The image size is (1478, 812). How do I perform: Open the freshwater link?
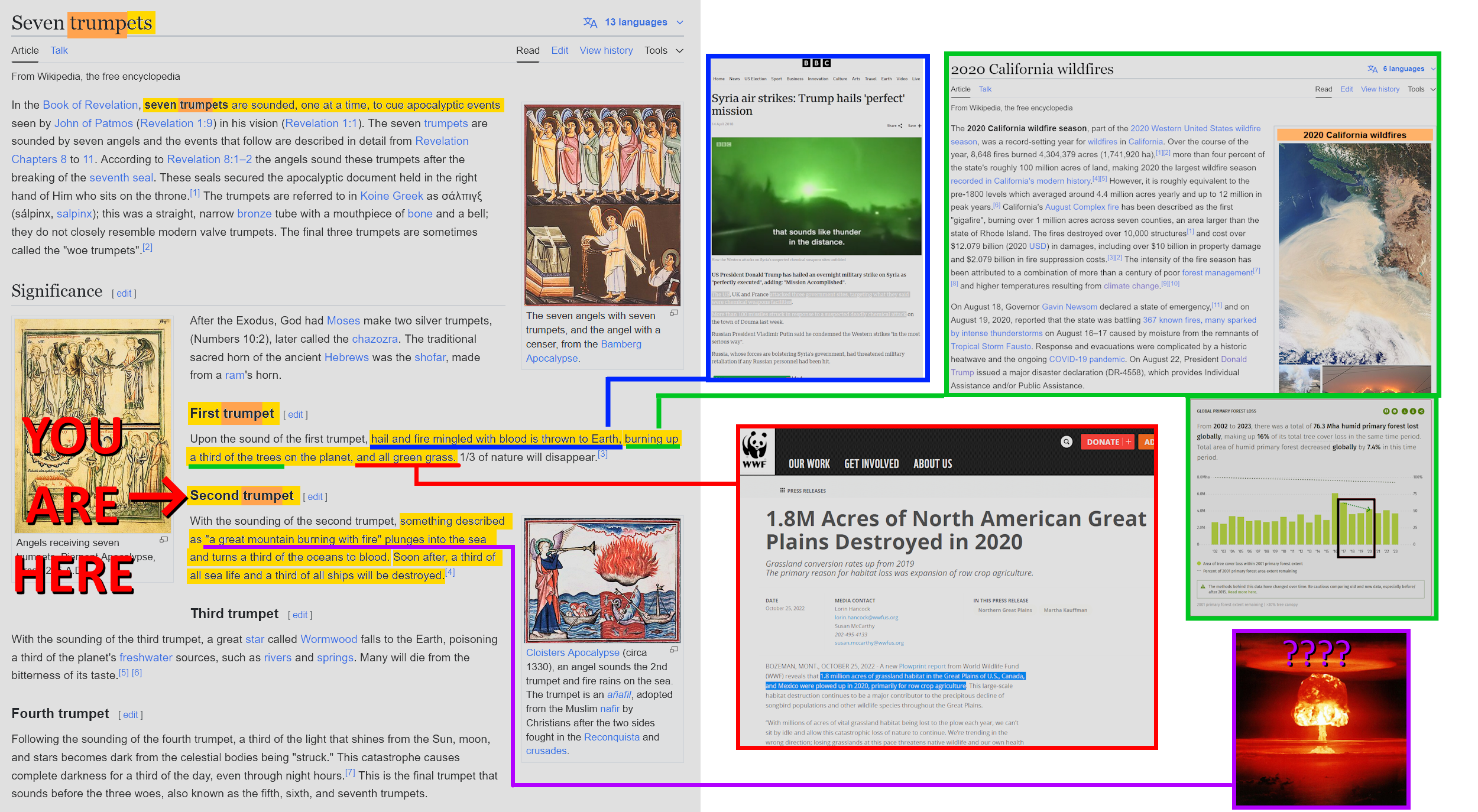[x=146, y=658]
